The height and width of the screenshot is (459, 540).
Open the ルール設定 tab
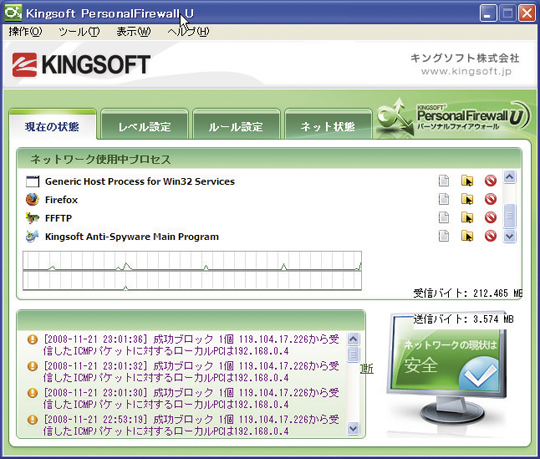tap(236, 127)
